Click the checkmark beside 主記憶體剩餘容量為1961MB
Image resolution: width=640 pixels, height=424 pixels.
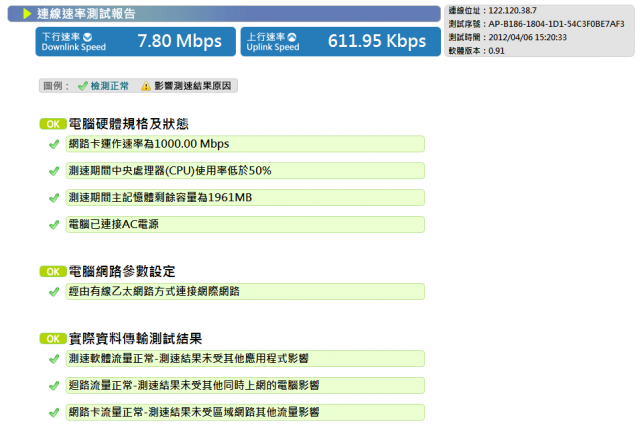pos(54,198)
